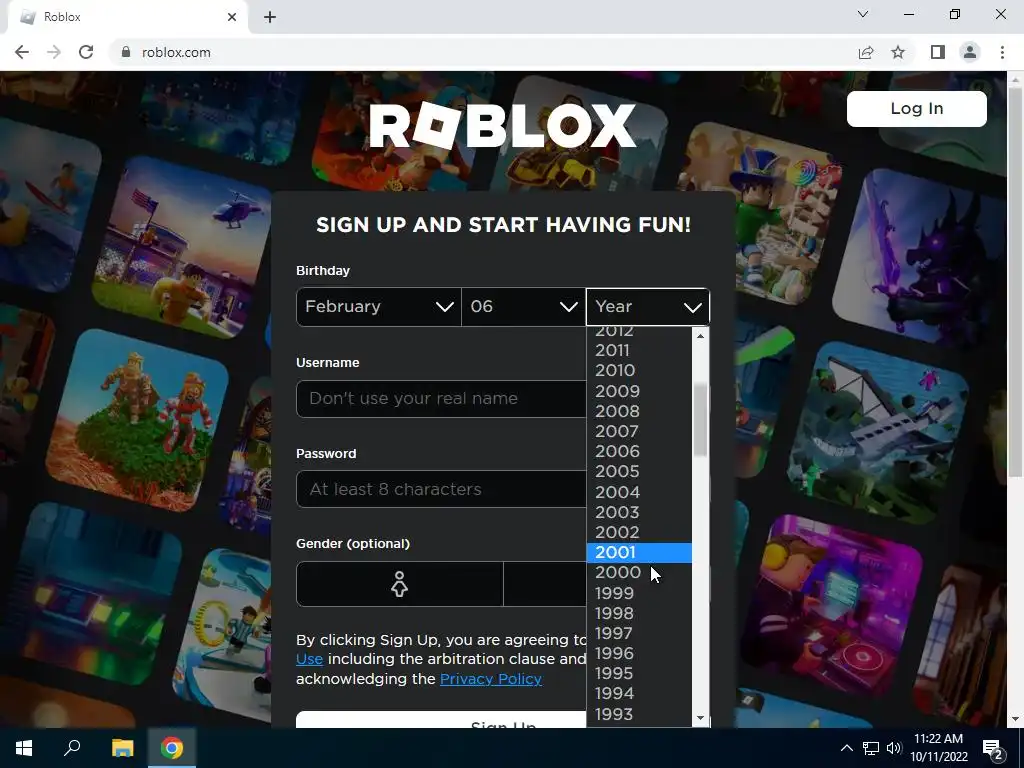
Task: Go back to the previous page
Action: (x=22, y=52)
